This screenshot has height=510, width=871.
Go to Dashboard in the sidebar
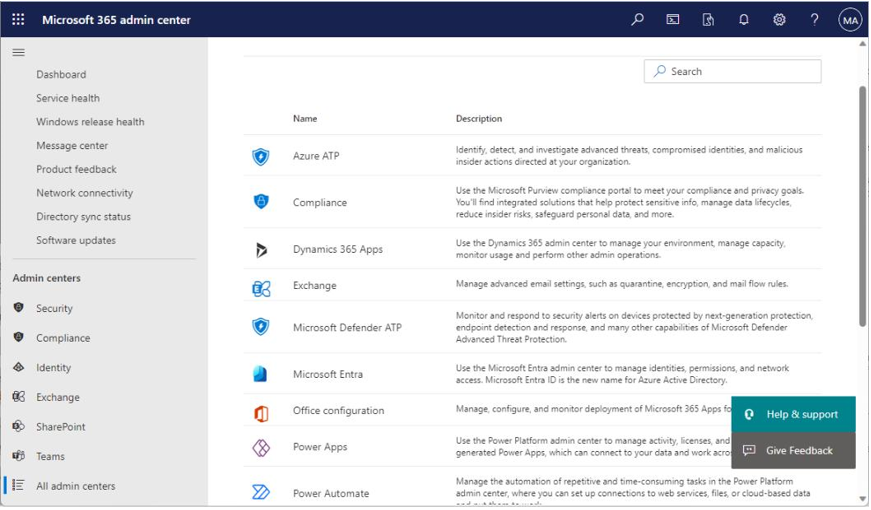61,74
